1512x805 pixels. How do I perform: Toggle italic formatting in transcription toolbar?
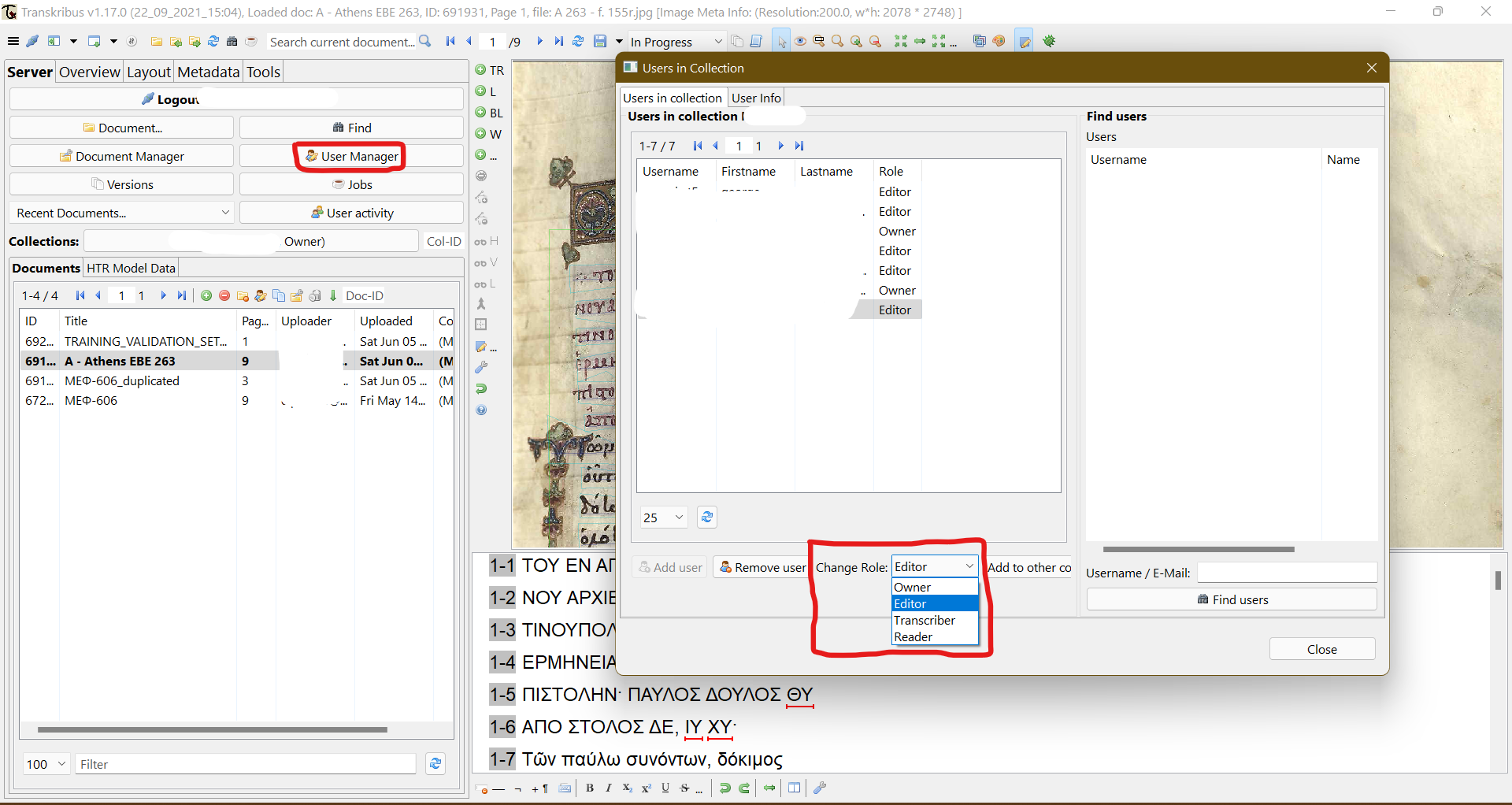point(608,788)
